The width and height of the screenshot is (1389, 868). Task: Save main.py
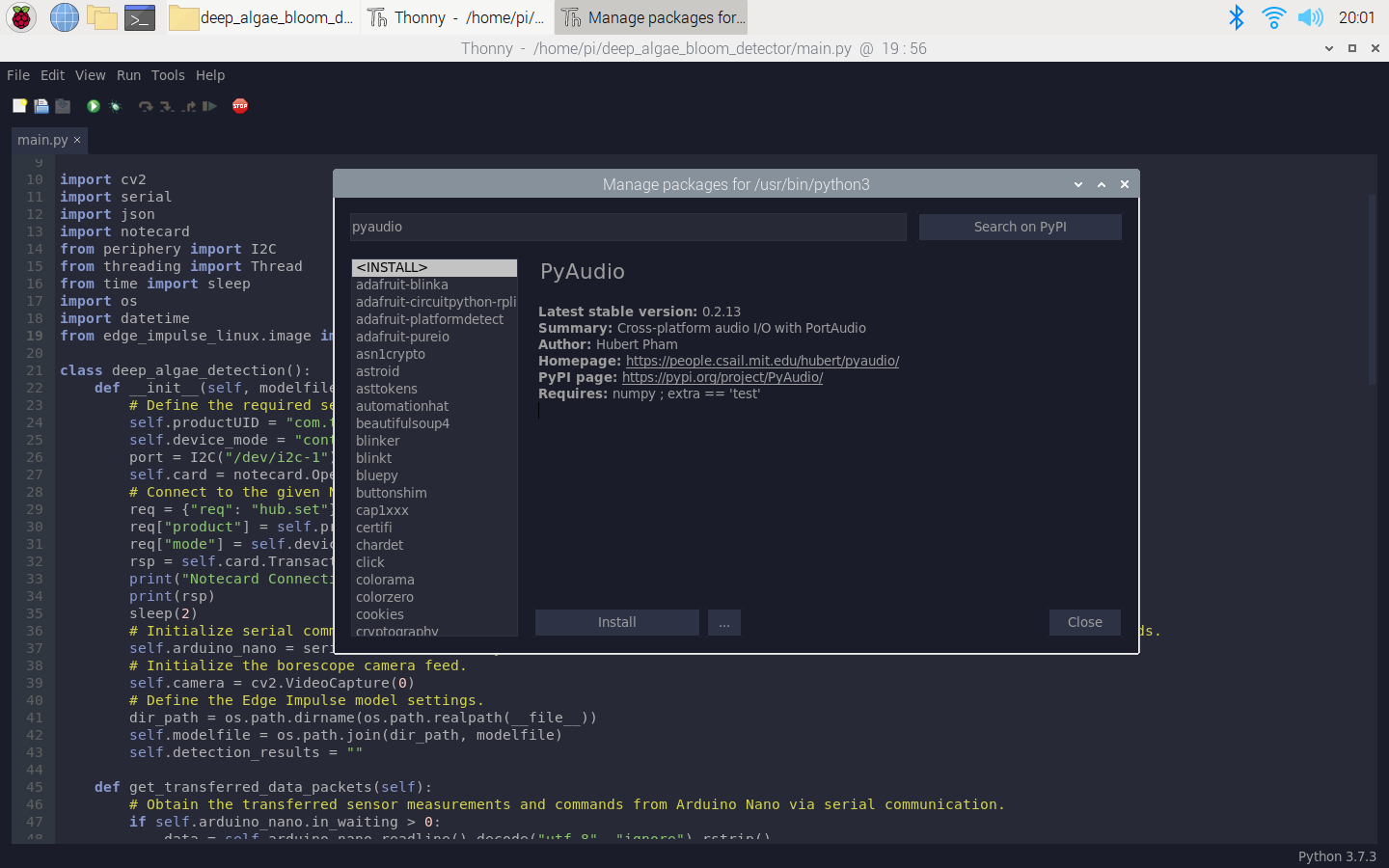(62, 106)
